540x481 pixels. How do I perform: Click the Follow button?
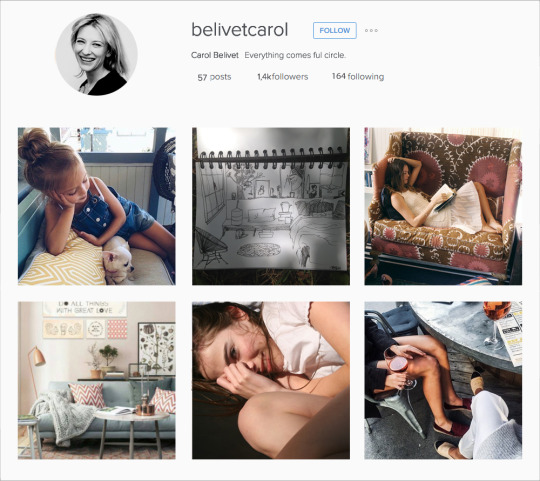[x=334, y=30]
